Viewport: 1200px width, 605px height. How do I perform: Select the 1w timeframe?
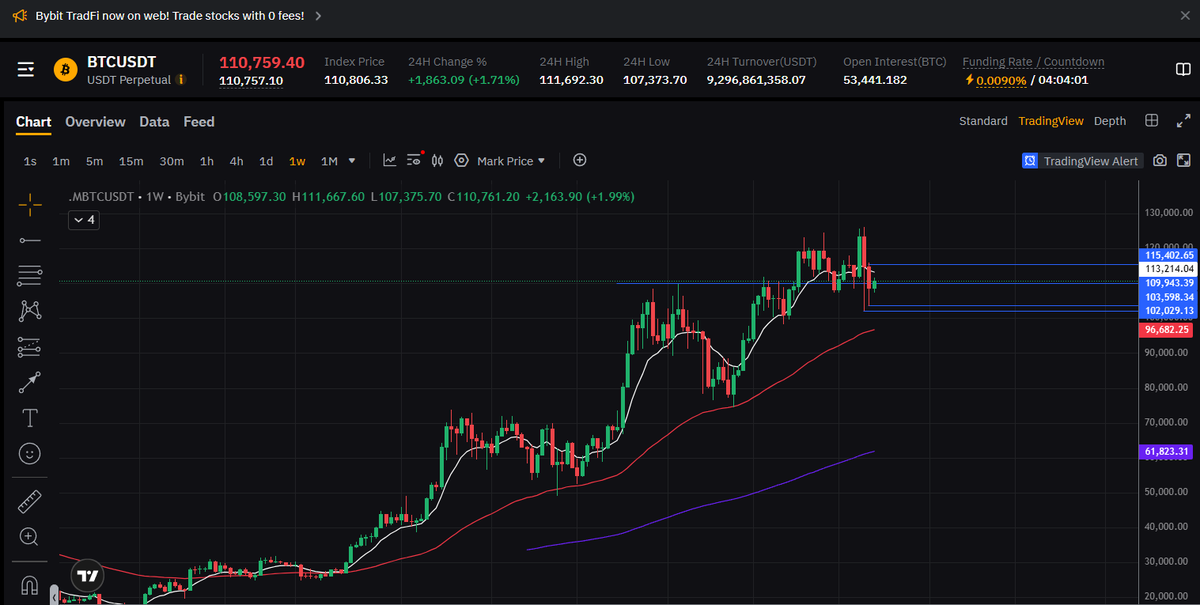pos(297,161)
